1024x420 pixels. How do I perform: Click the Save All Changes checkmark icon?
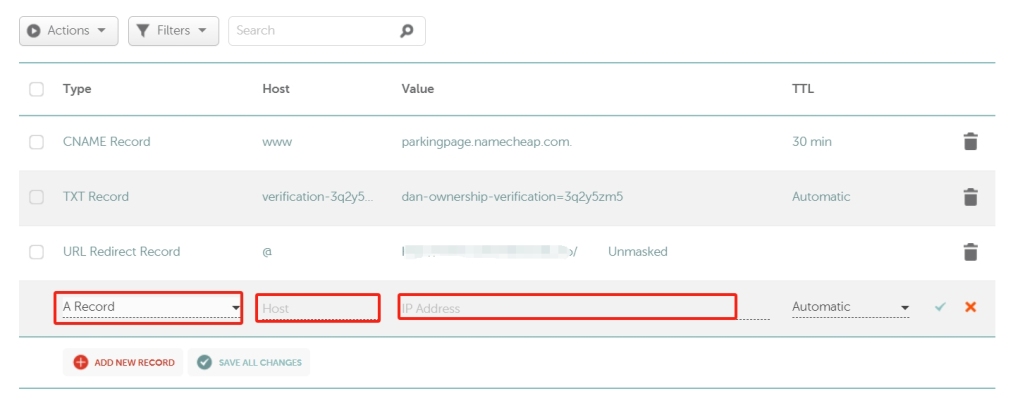[205, 362]
